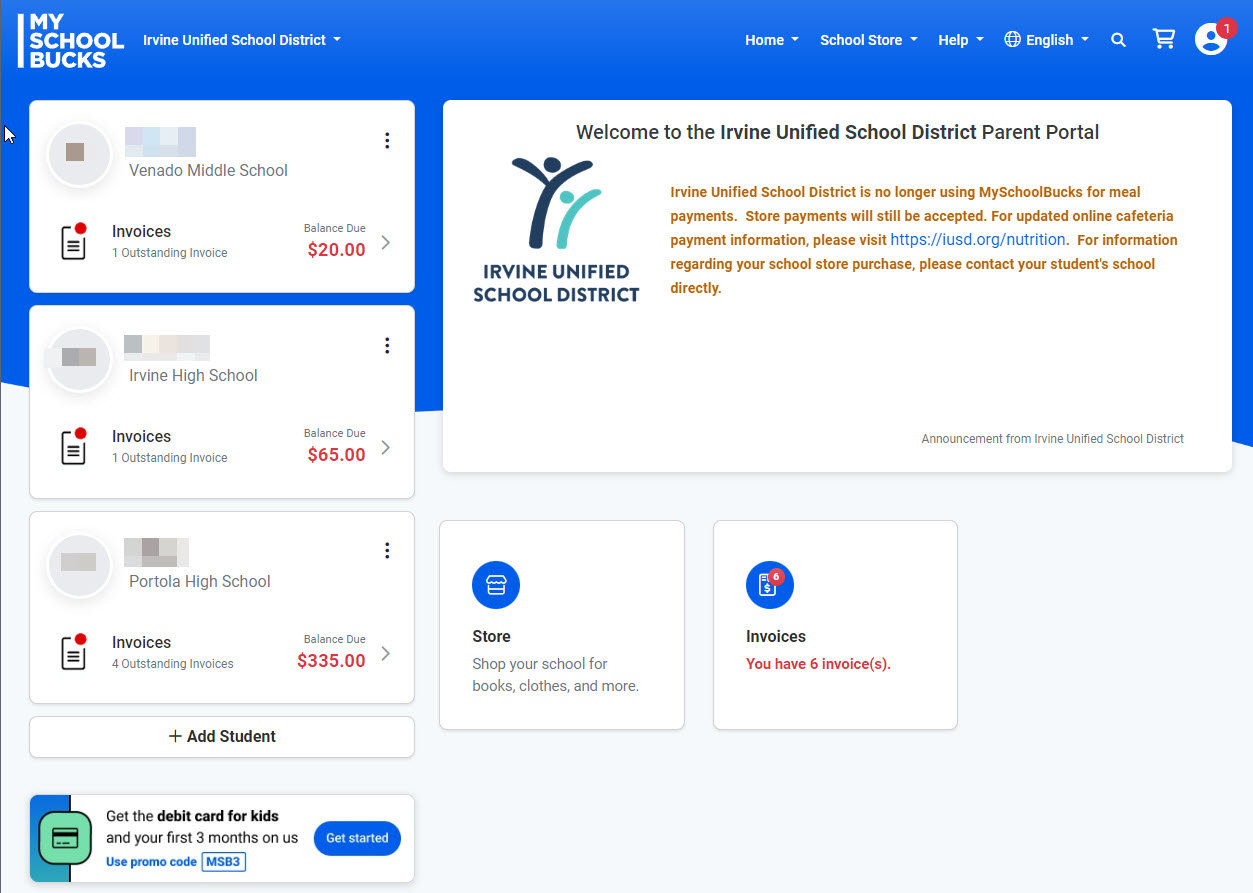Click the MySchoolBucks logo

pos(72,40)
